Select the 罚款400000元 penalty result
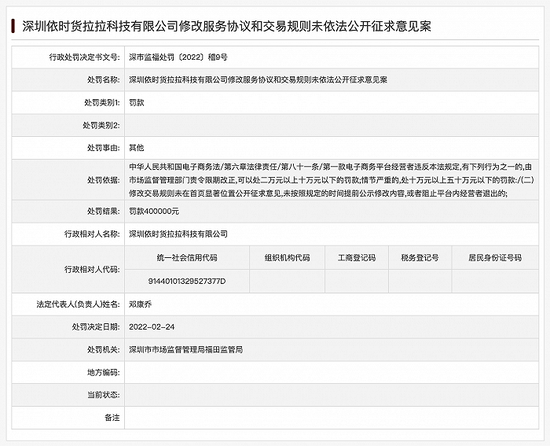Screen dimensions: 550x446 click(154, 211)
